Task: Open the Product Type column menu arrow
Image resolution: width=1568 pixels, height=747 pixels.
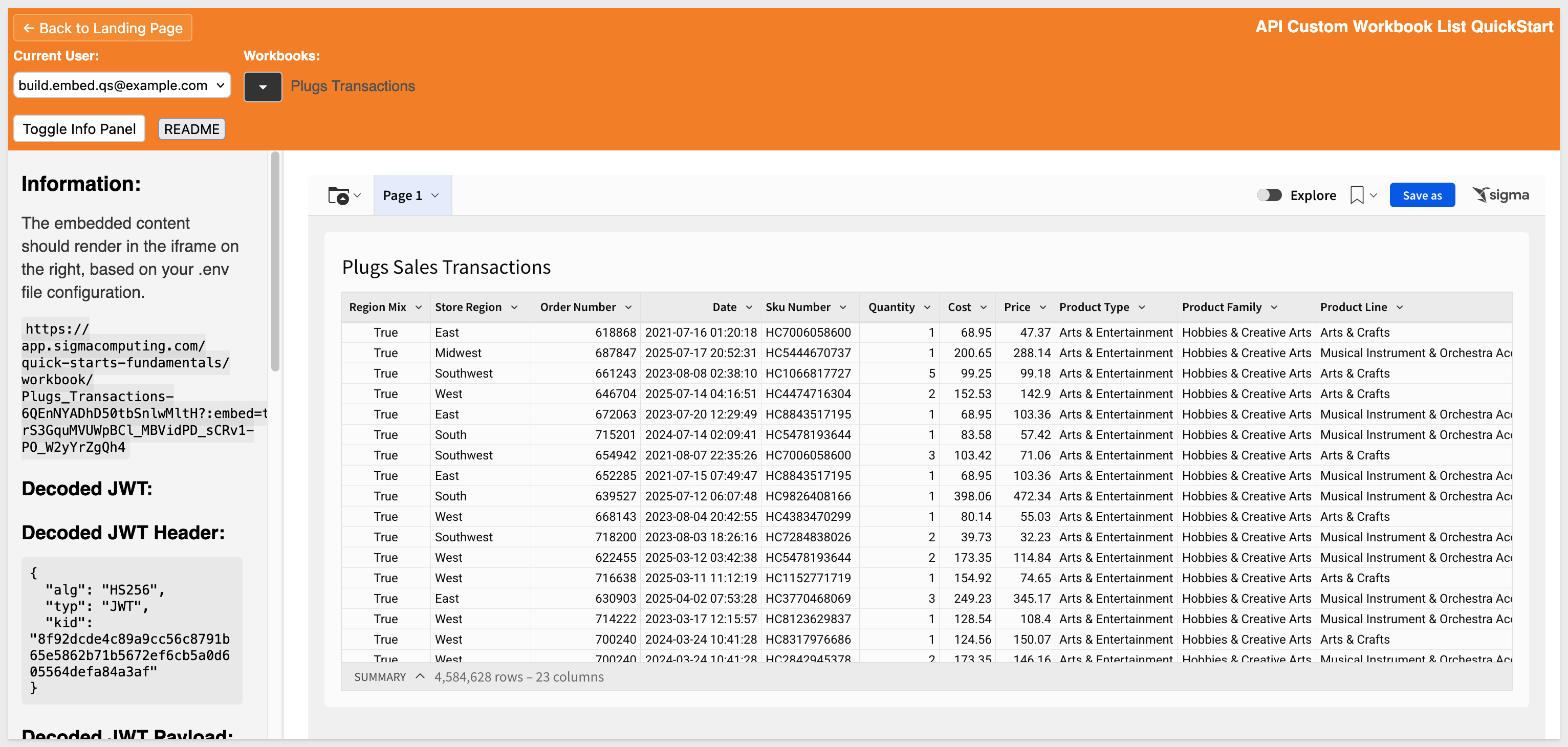Action: tap(1142, 307)
